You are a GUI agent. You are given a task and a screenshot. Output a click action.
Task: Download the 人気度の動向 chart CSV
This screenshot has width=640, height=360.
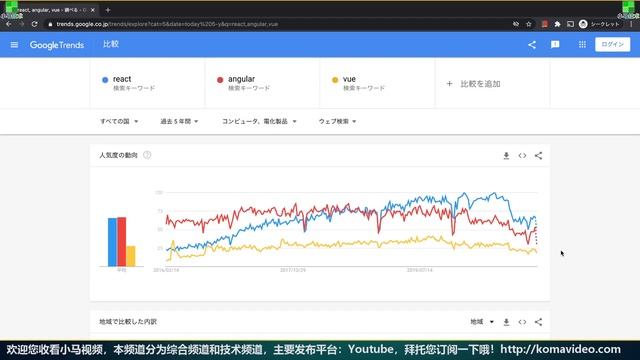point(506,156)
